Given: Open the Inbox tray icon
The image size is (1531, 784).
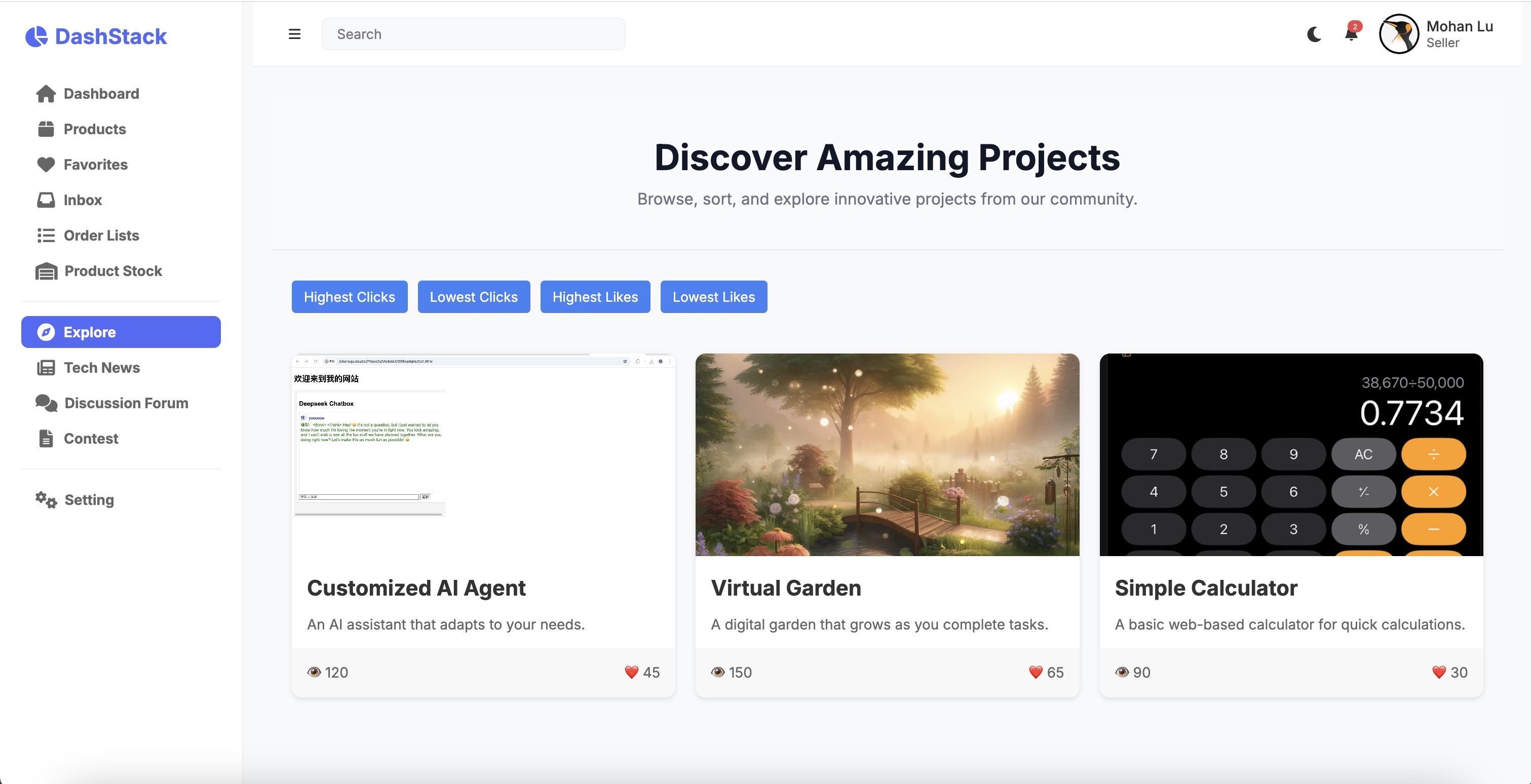Looking at the screenshot, I should (x=46, y=200).
